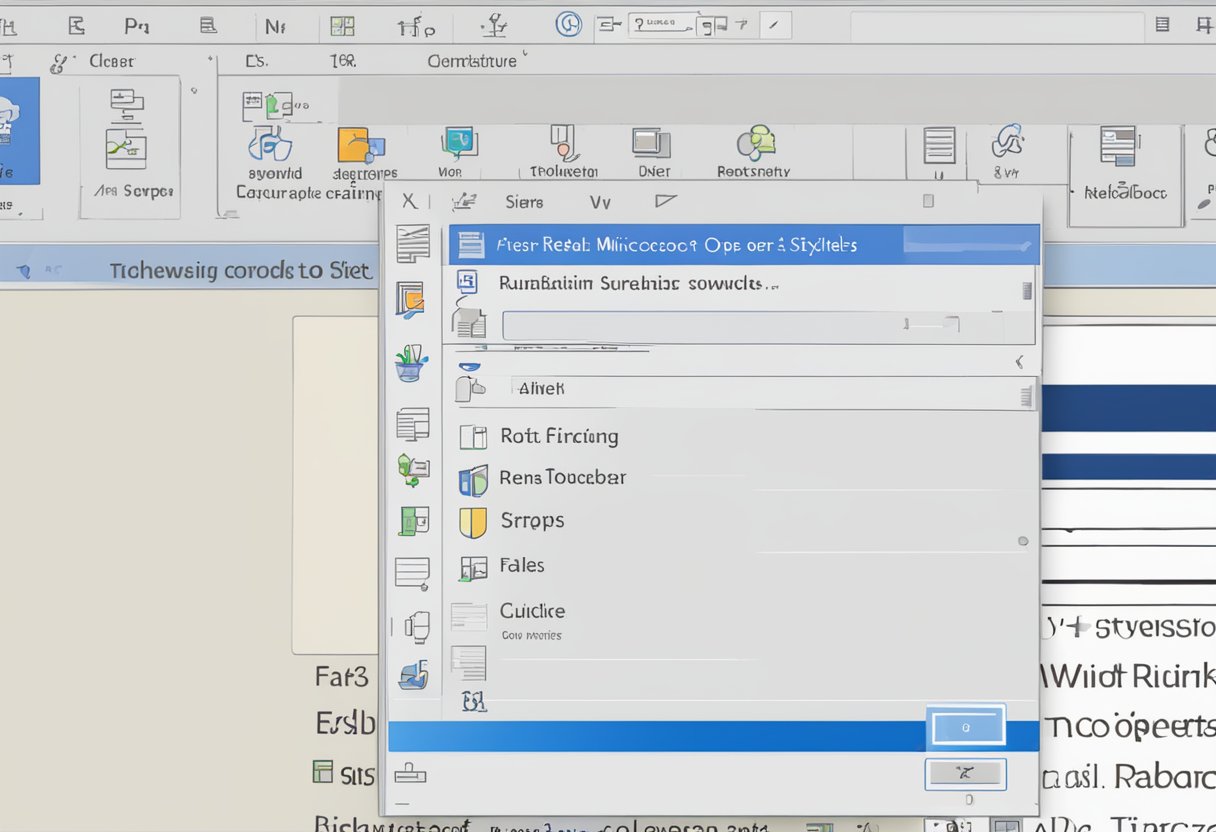Click the Cancel button below the OK button
The image size is (1216, 832).
tap(966, 773)
